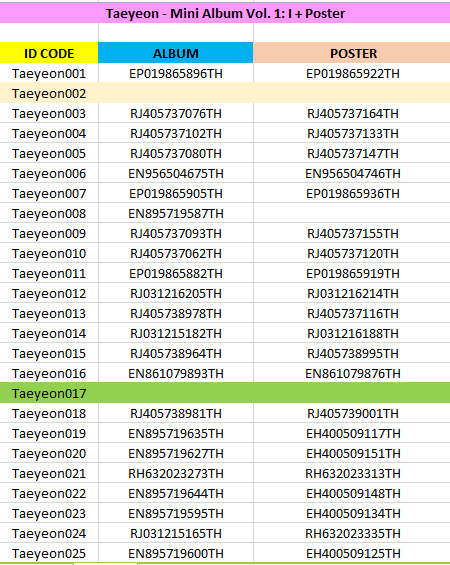Viewport: 450px width, 565px height.
Task: Click album code RH632023273TH
Action: [176, 473]
